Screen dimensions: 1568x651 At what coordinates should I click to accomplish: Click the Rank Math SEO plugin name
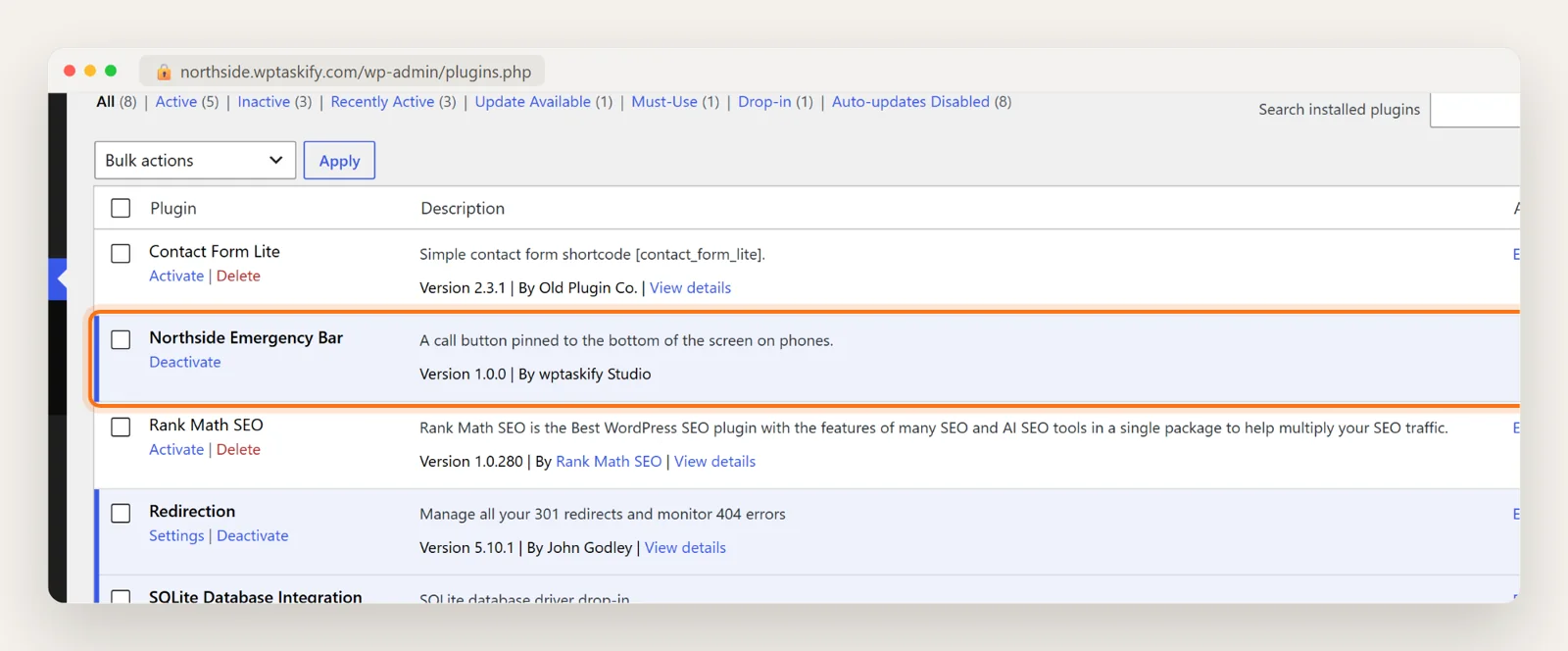[206, 425]
